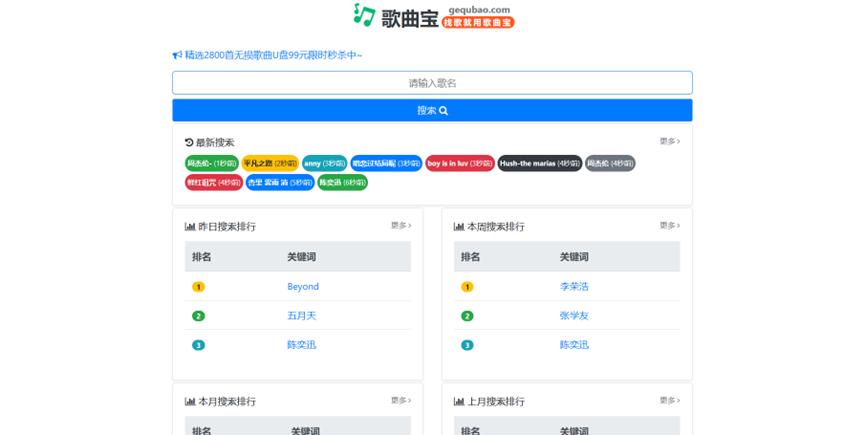Screen dimensions: 865x435
Task: Click the green rank 2 badge beside 张学友
Action: 467,316
